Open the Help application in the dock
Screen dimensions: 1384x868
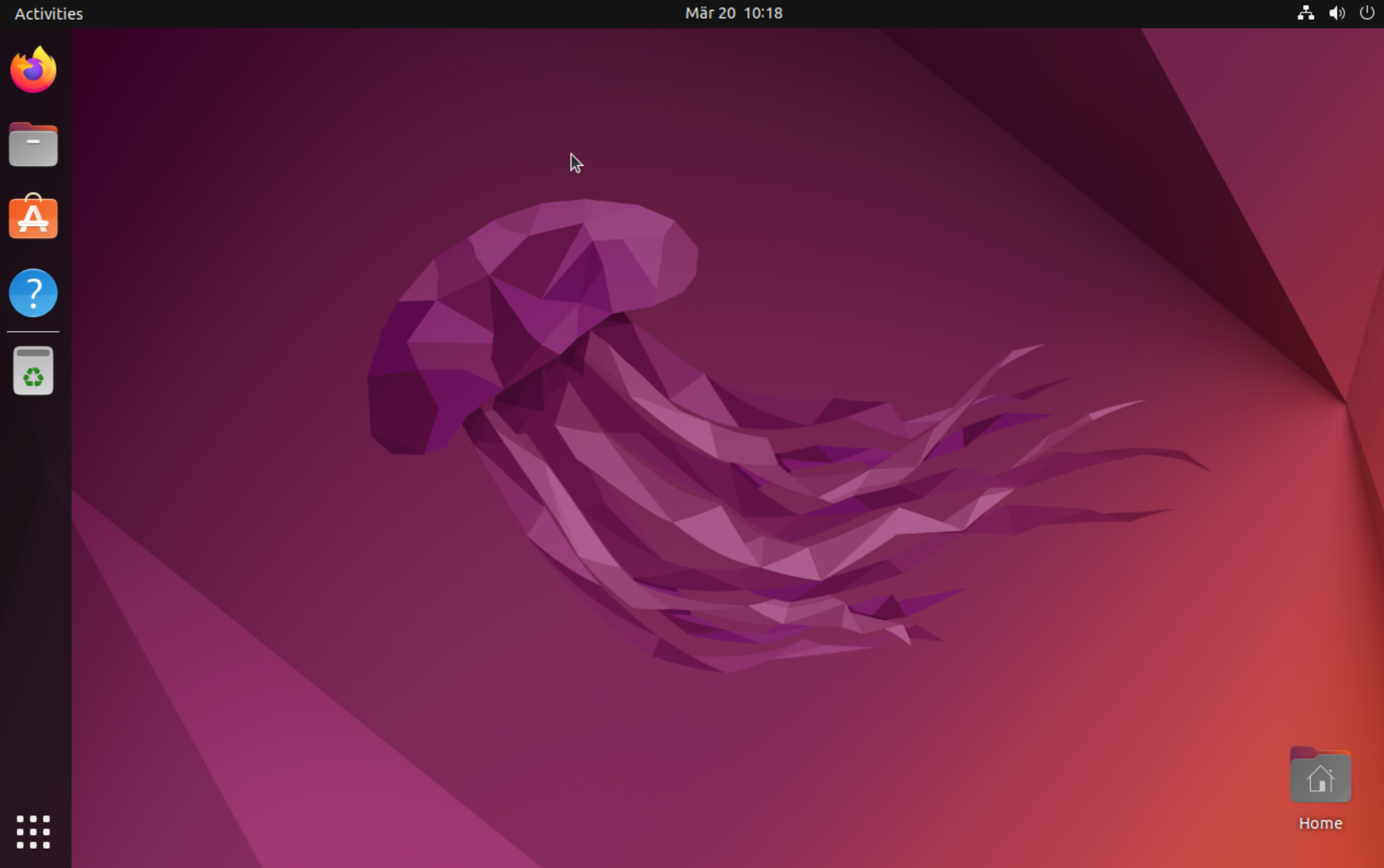click(34, 292)
